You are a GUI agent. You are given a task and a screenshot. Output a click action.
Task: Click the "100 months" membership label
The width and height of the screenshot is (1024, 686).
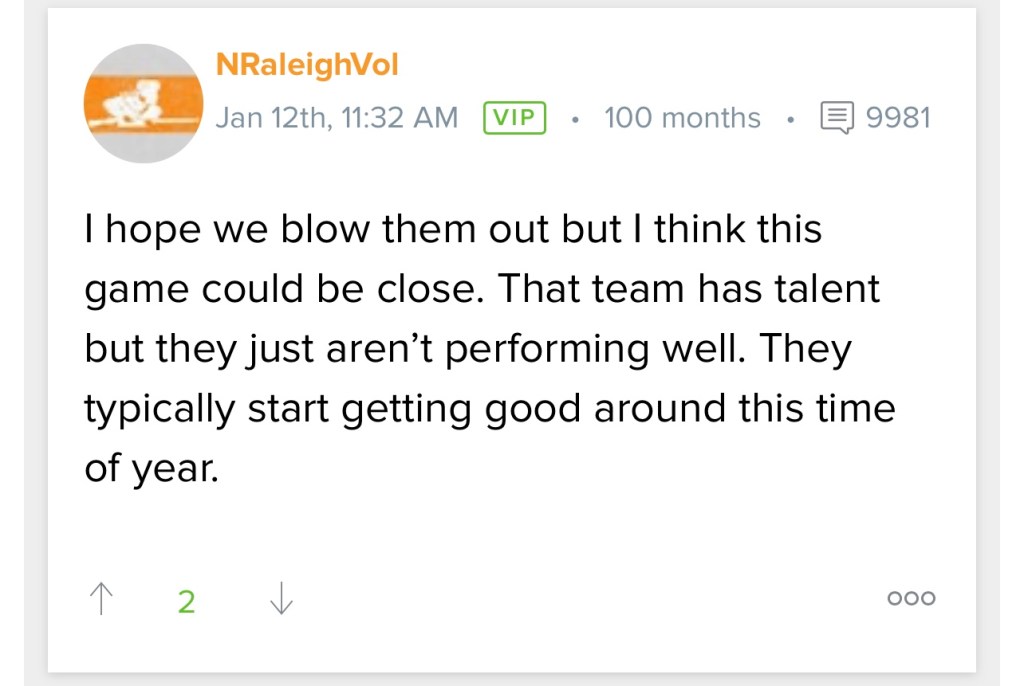[x=682, y=118]
